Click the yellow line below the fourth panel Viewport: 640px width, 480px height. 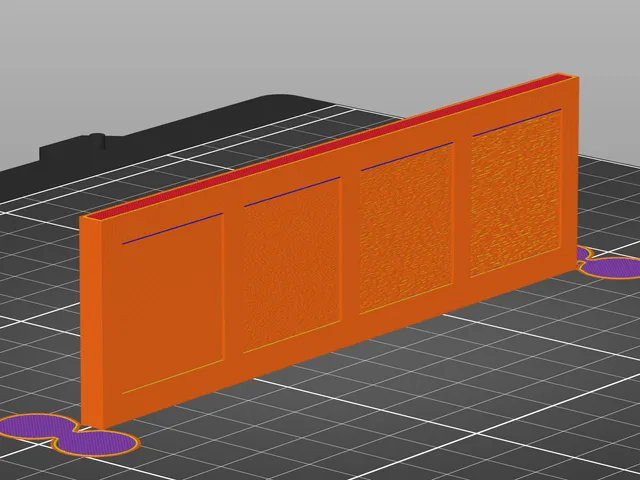(x=515, y=262)
